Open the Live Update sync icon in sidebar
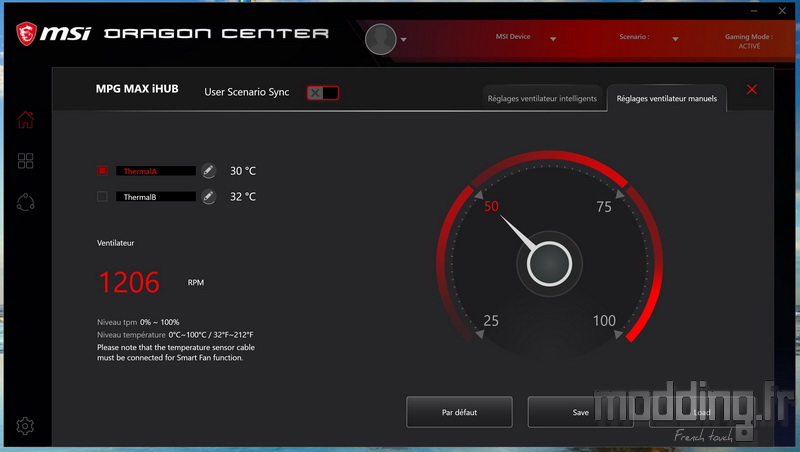This screenshot has height=452, width=800. coord(26,202)
